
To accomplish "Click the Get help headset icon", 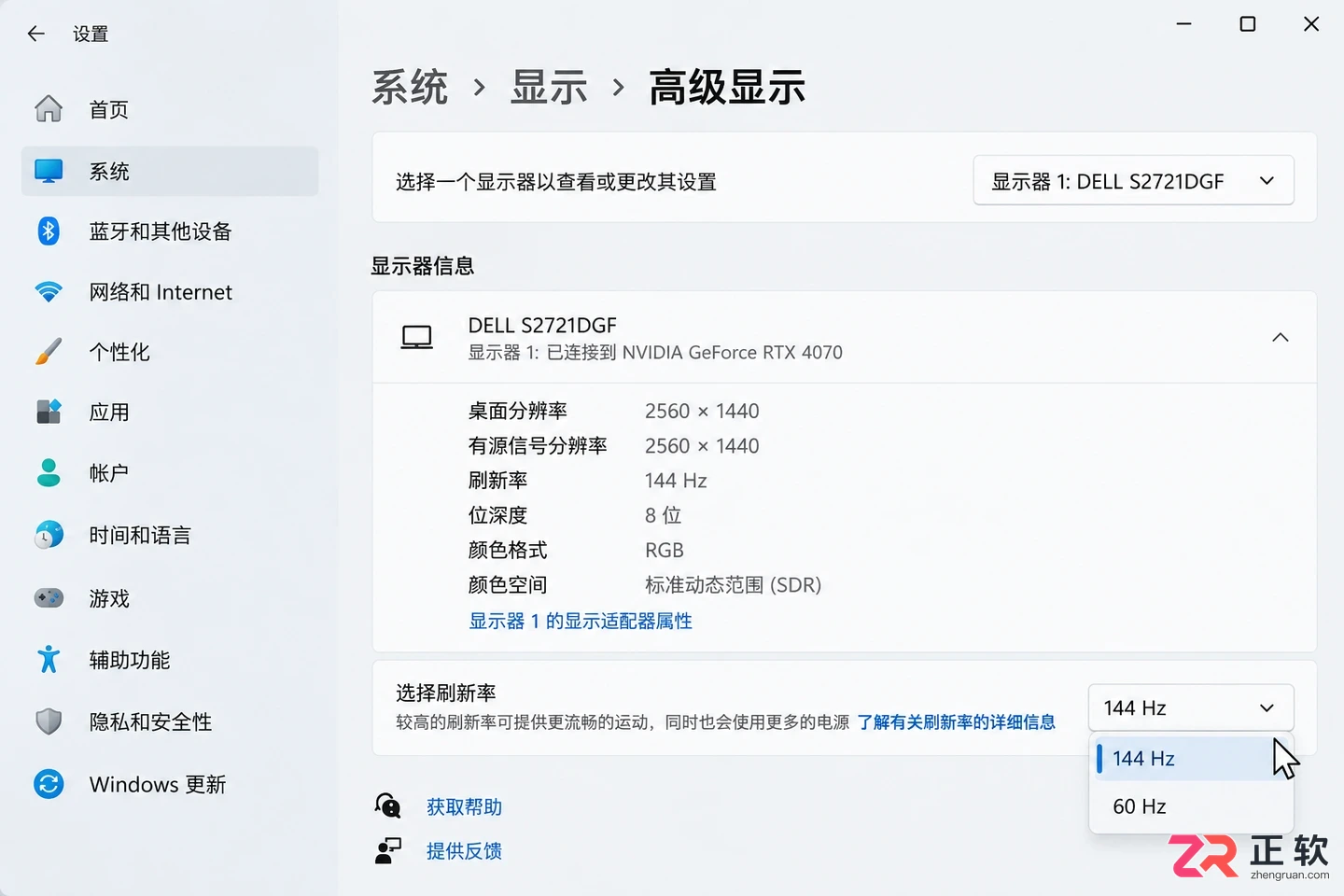I will [387, 805].
